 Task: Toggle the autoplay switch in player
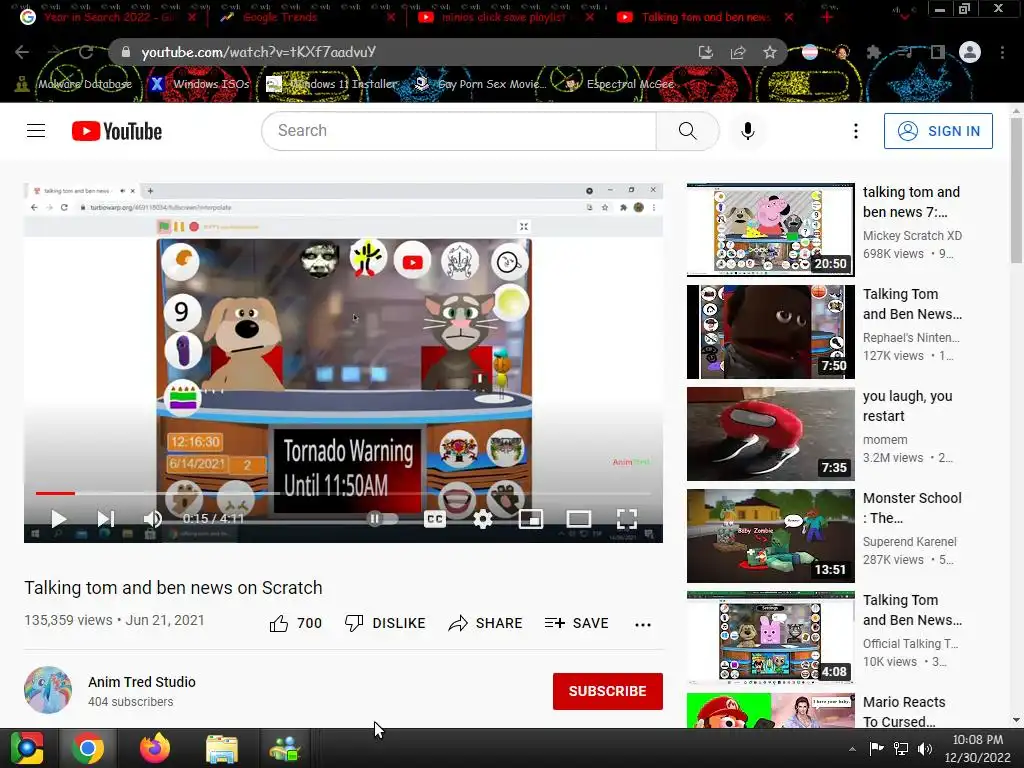383,519
